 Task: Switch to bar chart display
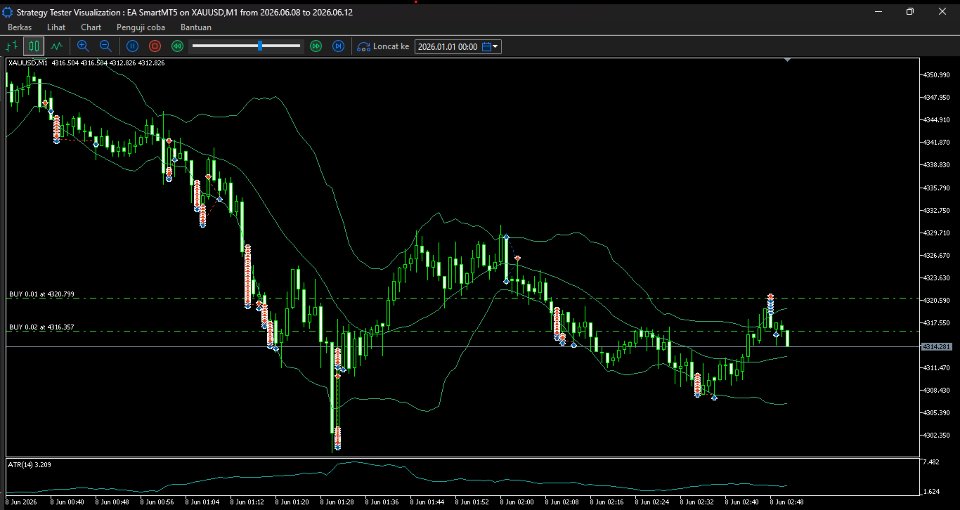click(12, 46)
